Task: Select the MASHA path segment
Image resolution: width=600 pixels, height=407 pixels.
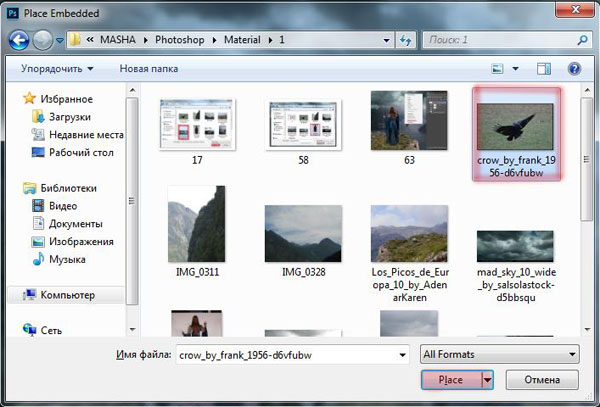Action: tap(118, 40)
